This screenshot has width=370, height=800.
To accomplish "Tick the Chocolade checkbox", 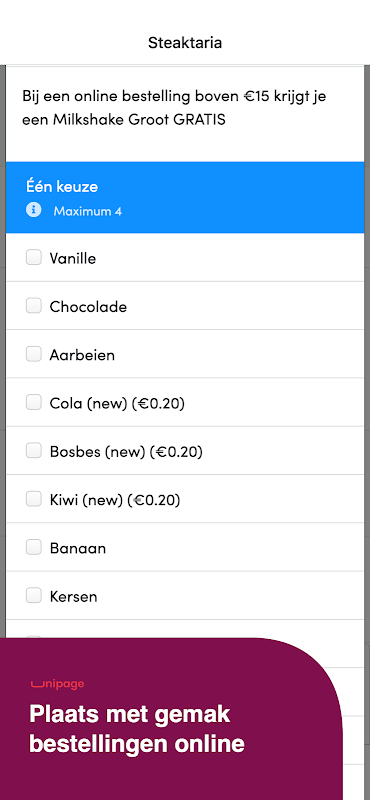I will point(34,306).
